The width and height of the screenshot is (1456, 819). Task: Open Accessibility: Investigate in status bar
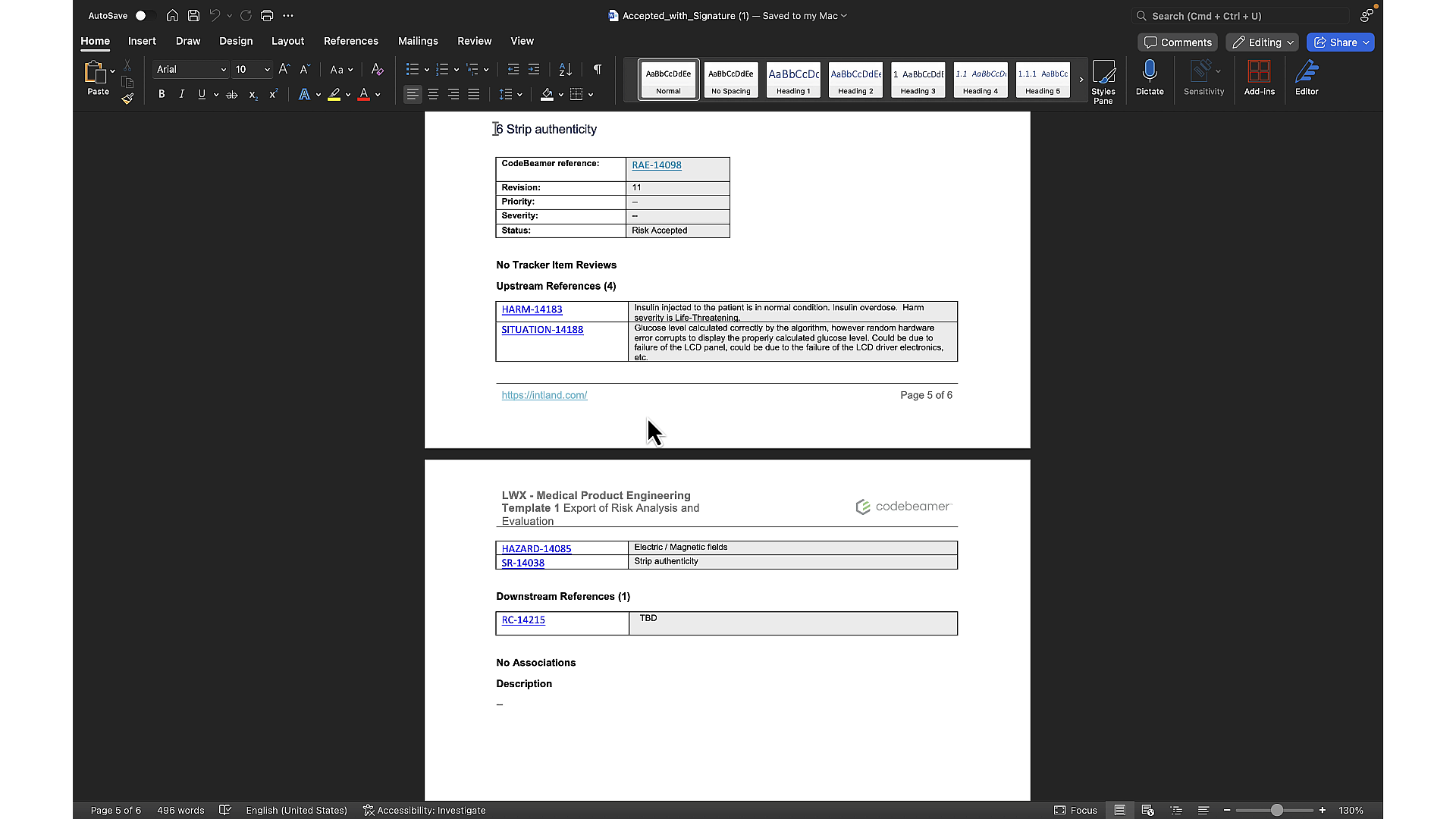point(424,810)
